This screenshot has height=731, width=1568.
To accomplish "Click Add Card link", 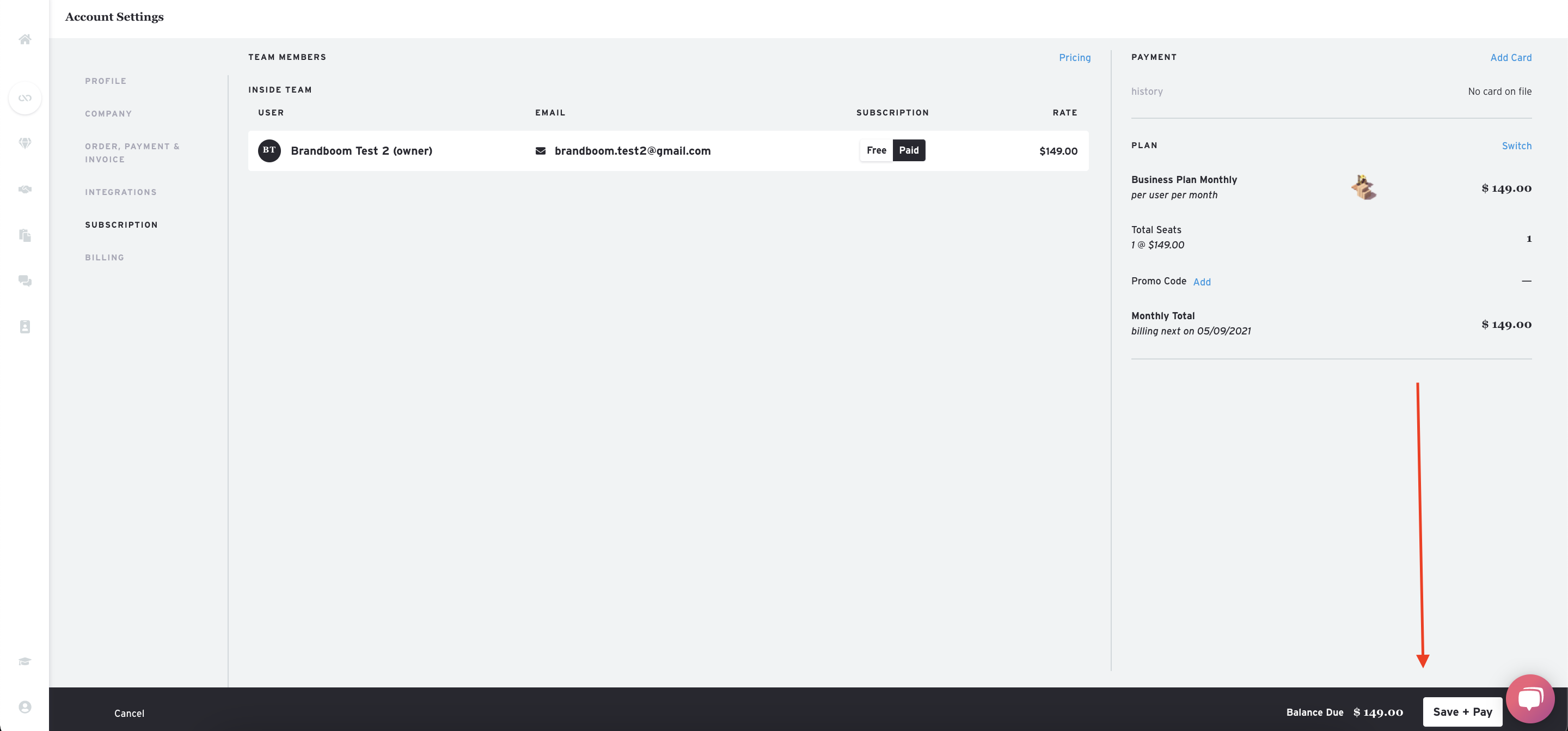I will [1510, 58].
